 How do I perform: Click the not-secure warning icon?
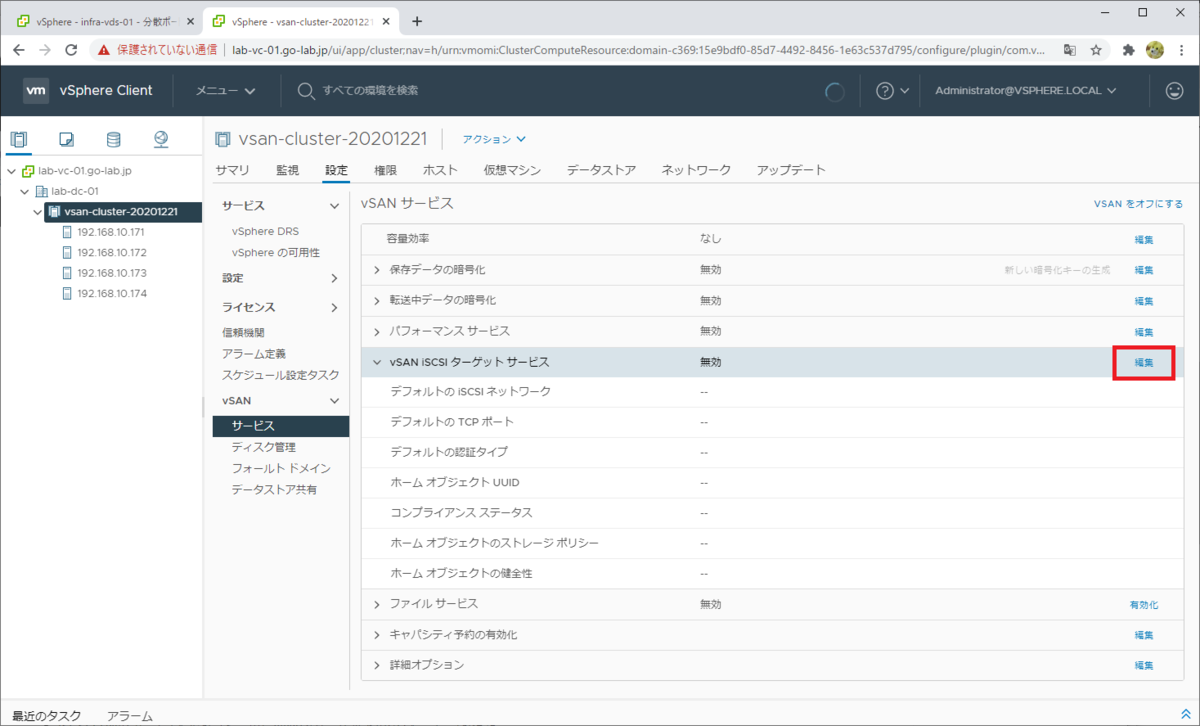(x=104, y=49)
